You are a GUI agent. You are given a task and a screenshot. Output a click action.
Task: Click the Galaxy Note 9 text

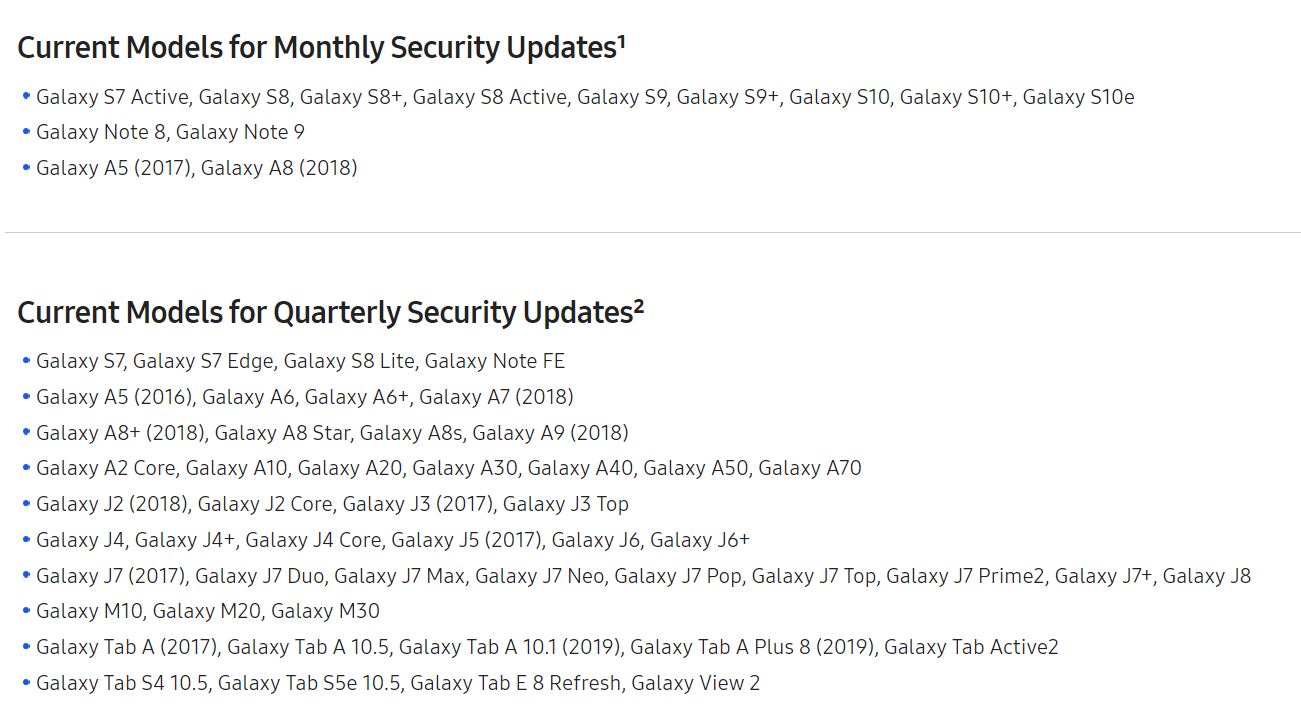point(240,132)
